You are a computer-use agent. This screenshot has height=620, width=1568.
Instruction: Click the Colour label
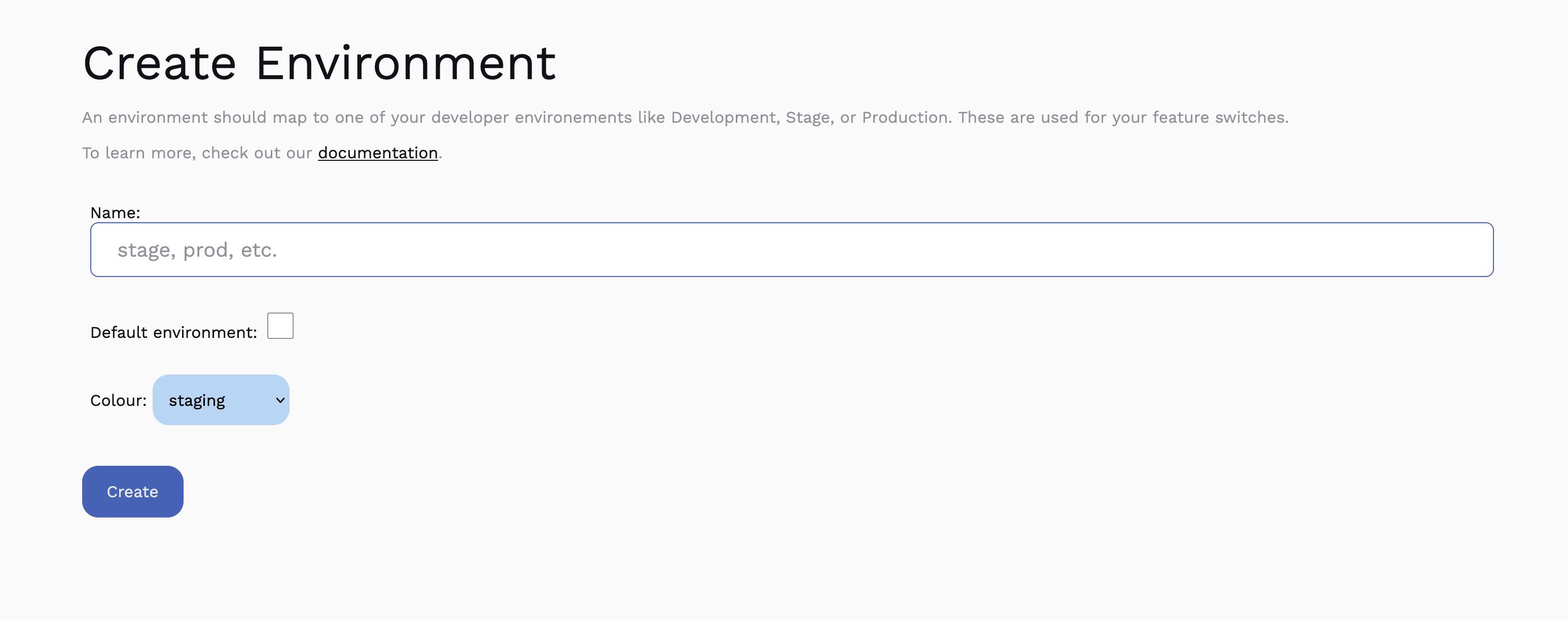coord(118,400)
